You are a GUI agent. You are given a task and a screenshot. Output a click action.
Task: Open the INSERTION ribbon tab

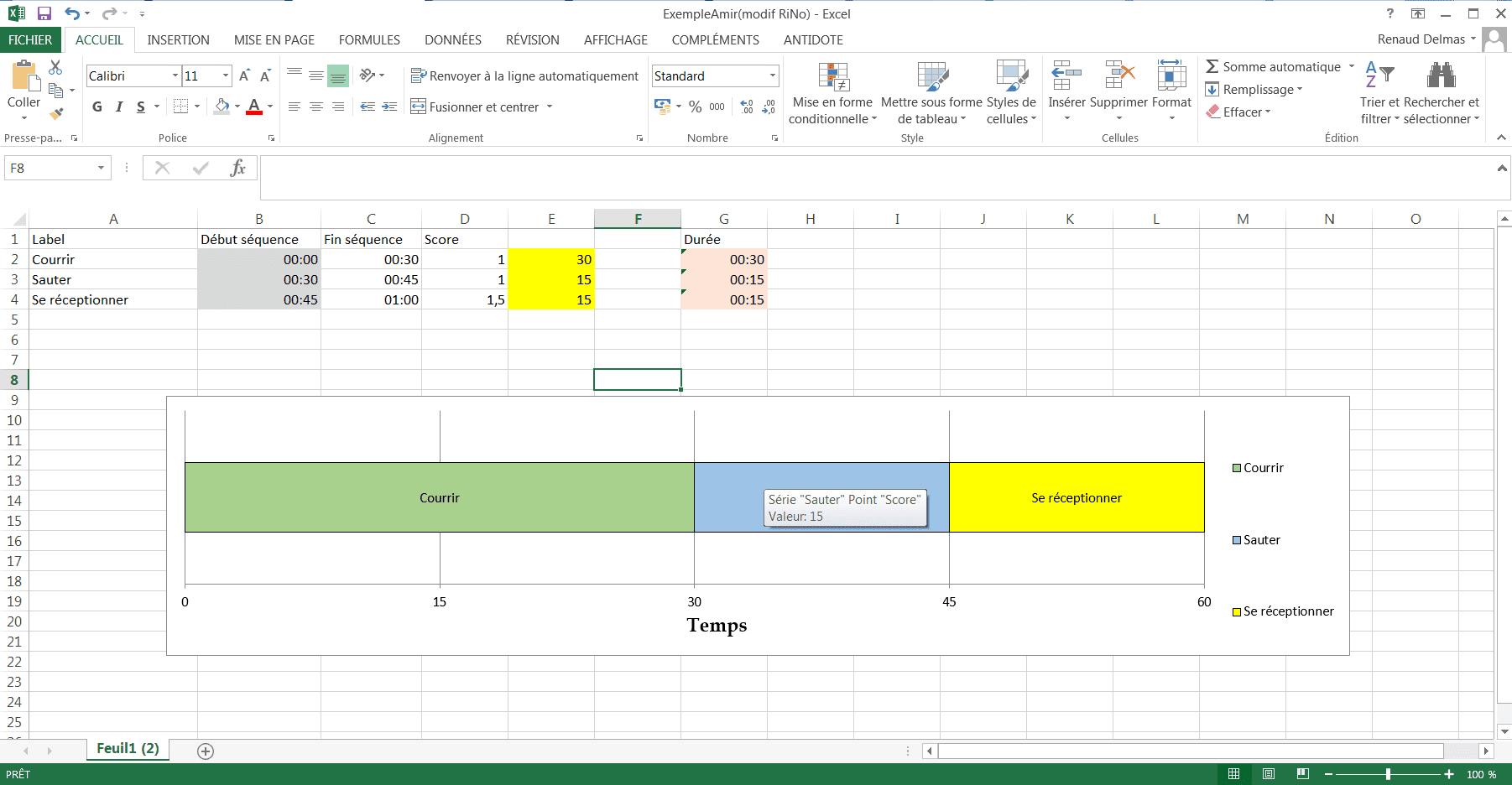[178, 39]
